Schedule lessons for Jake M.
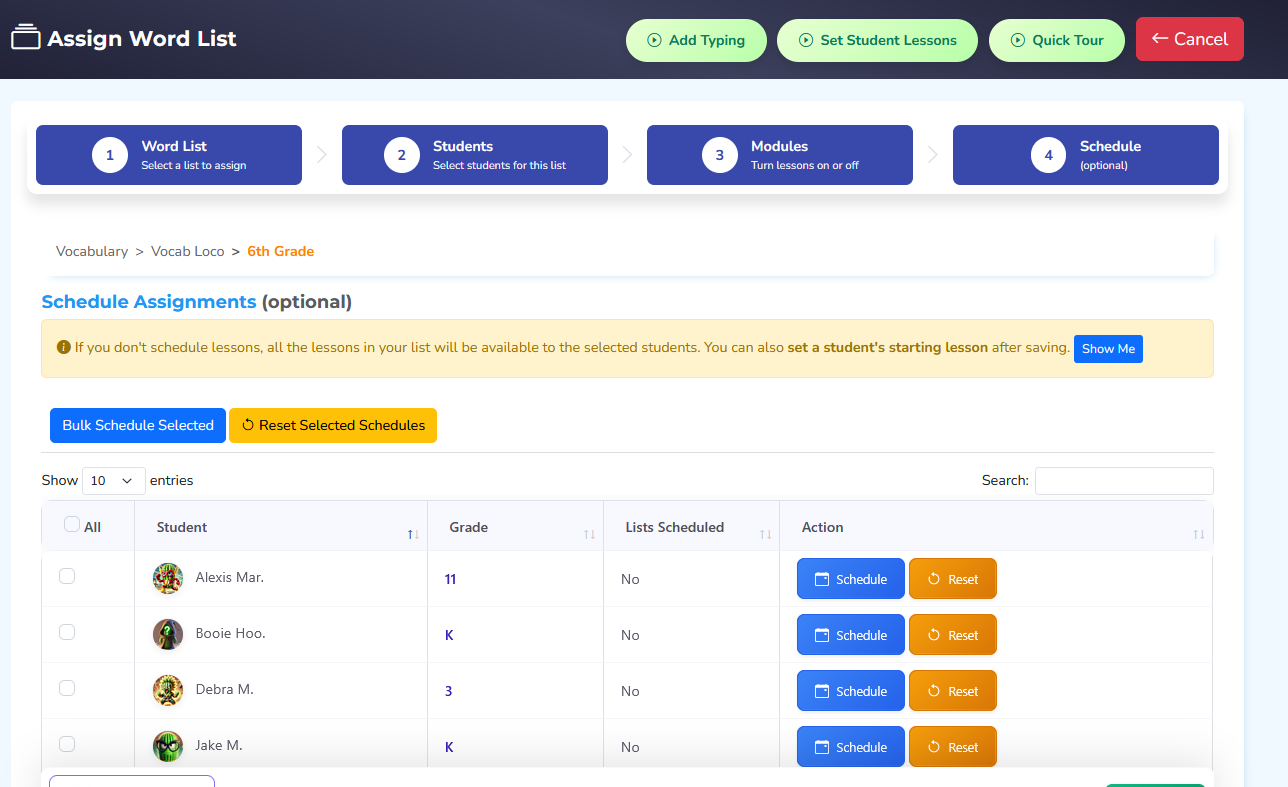 (851, 747)
